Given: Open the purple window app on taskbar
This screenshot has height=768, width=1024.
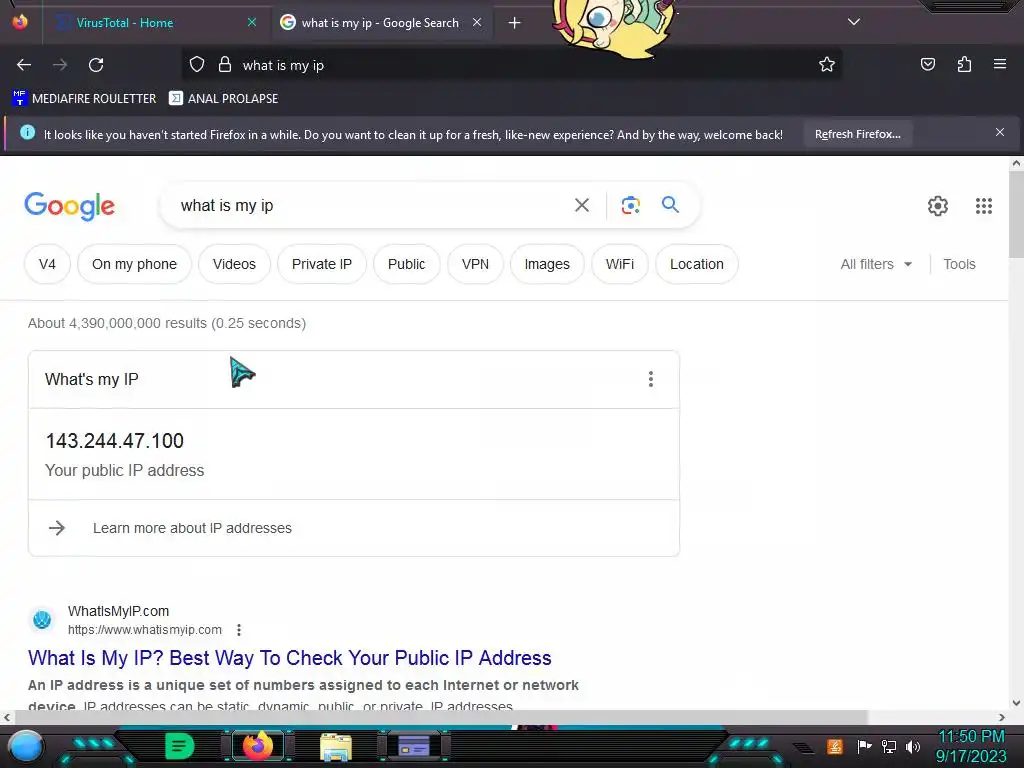Looking at the screenshot, I should 414,746.
